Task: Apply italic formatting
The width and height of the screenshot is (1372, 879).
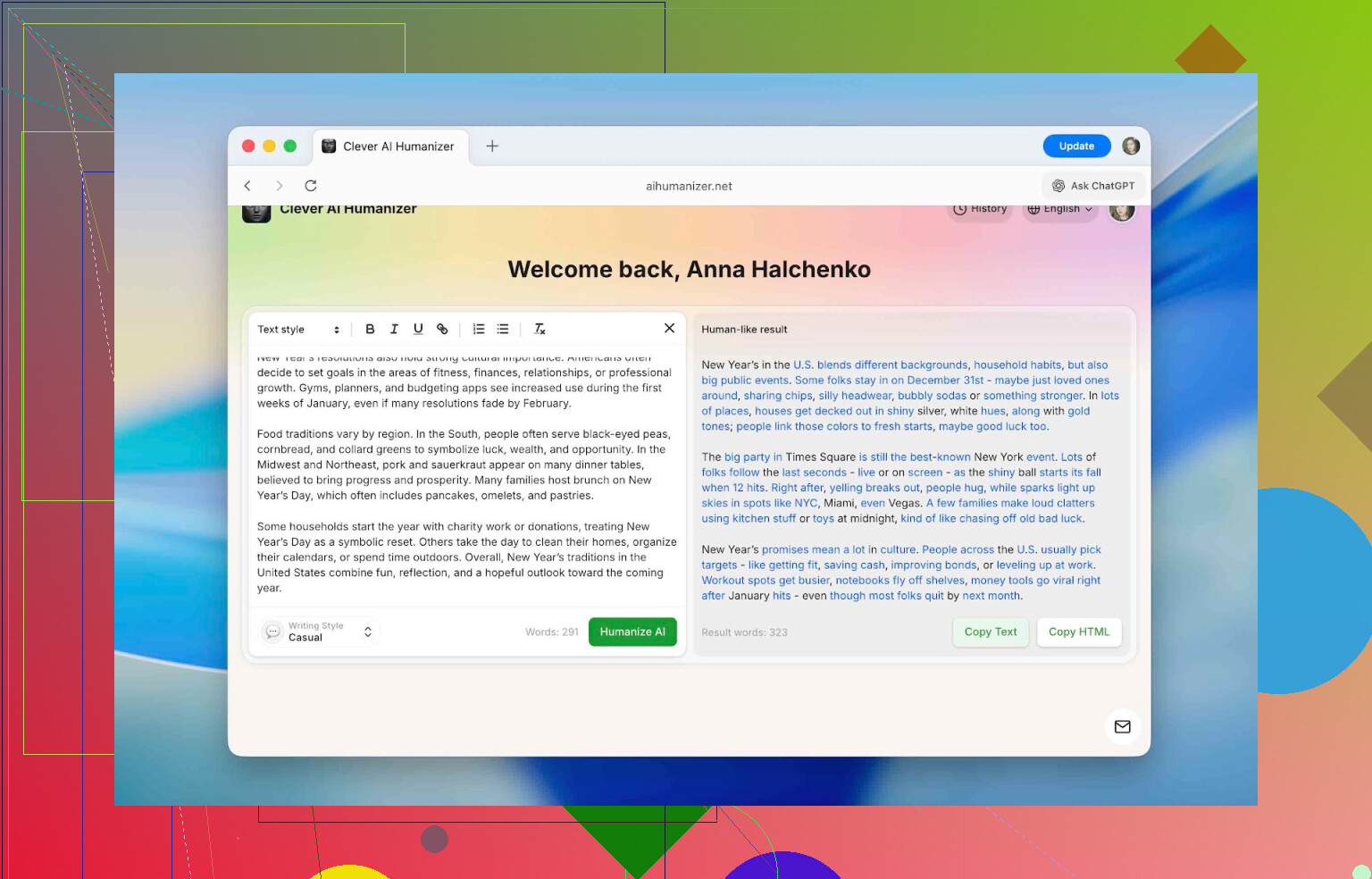Action: pyautogui.click(x=394, y=330)
